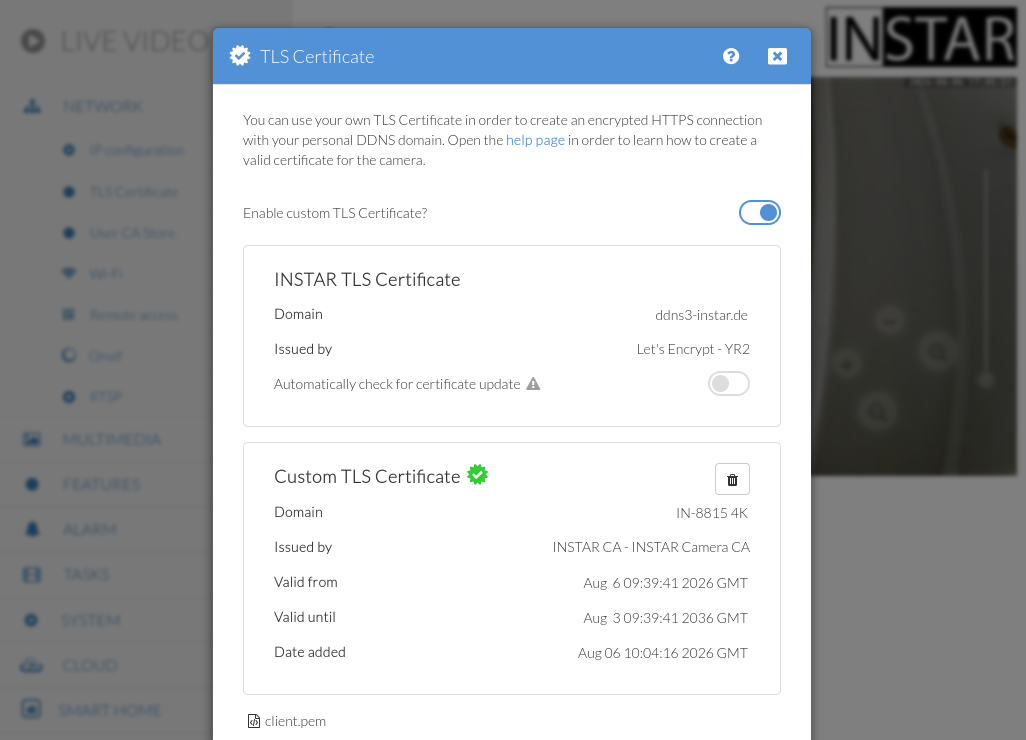Click the INSTAR TLS Certificate heading
The image size is (1026, 740).
367,279
